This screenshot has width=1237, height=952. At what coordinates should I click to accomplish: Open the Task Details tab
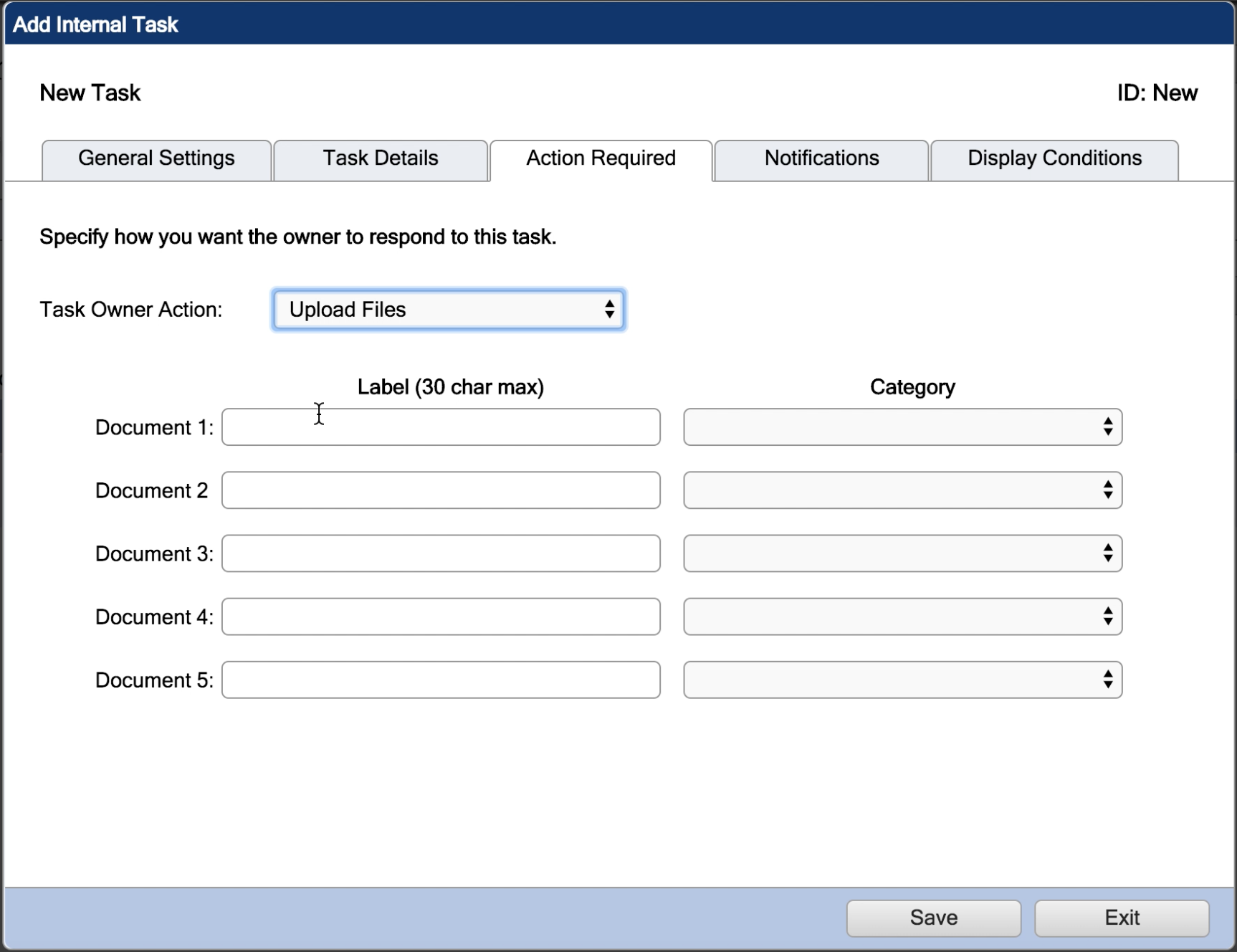point(380,158)
